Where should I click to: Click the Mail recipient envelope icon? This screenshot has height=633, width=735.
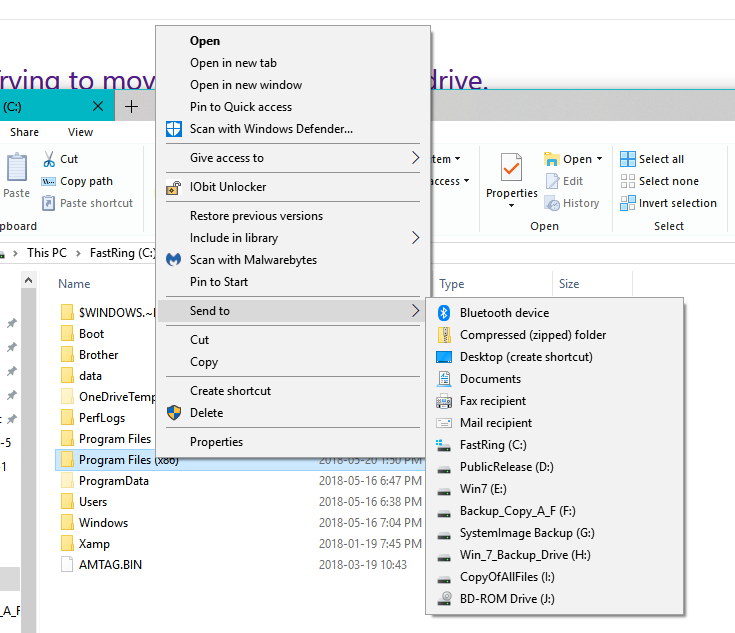444,423
